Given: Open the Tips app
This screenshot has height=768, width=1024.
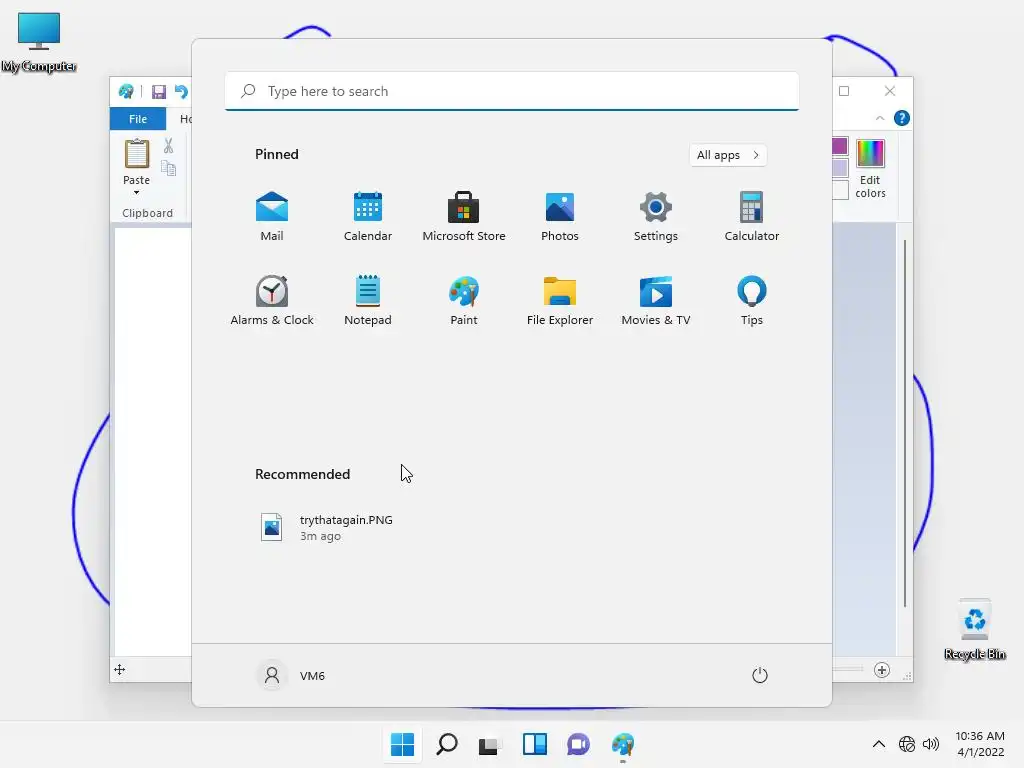Looking at the screenshot, I should pos(752,300).
